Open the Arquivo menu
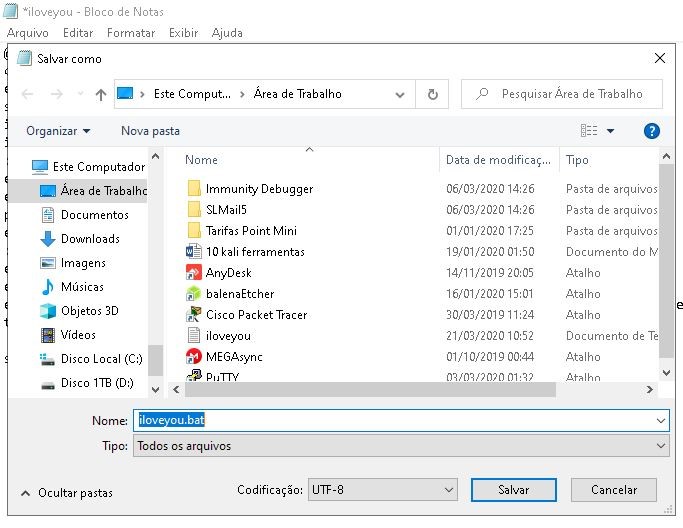This screenshot has height=528, width=683. (28, 33)
